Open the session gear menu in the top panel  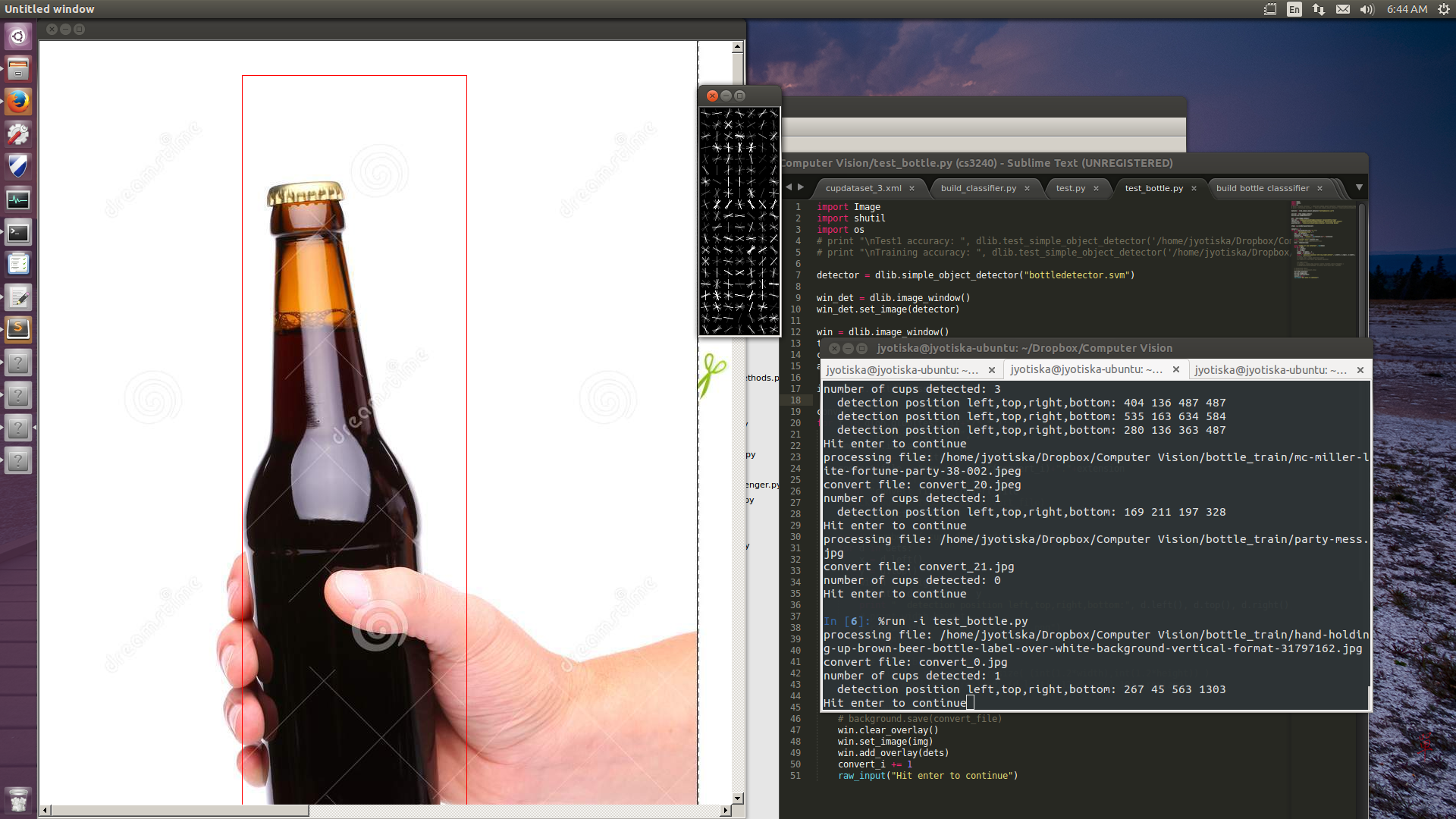[1445, 9]
